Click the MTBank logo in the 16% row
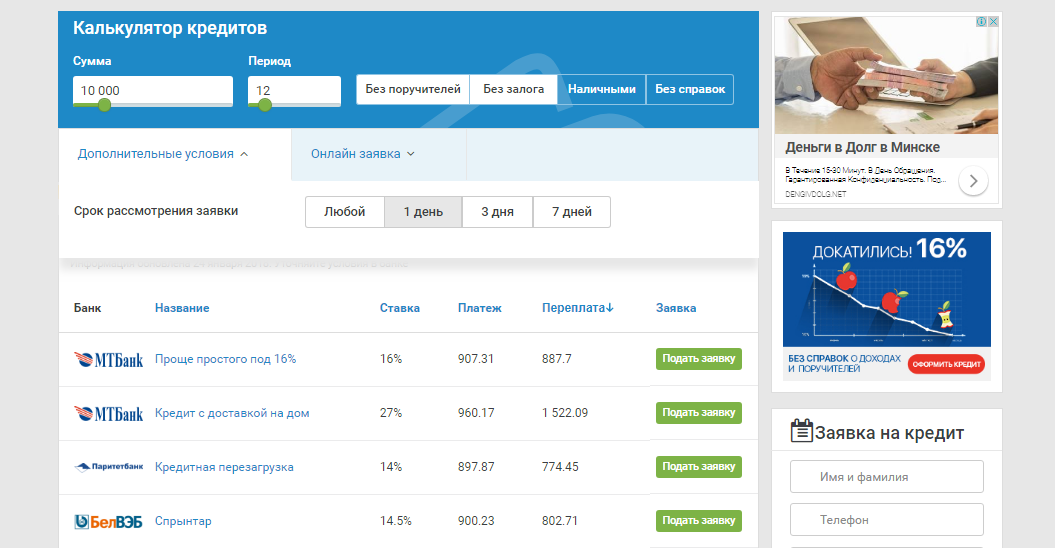The height and width of the screenshot is (548, 1055). point(108,359)
